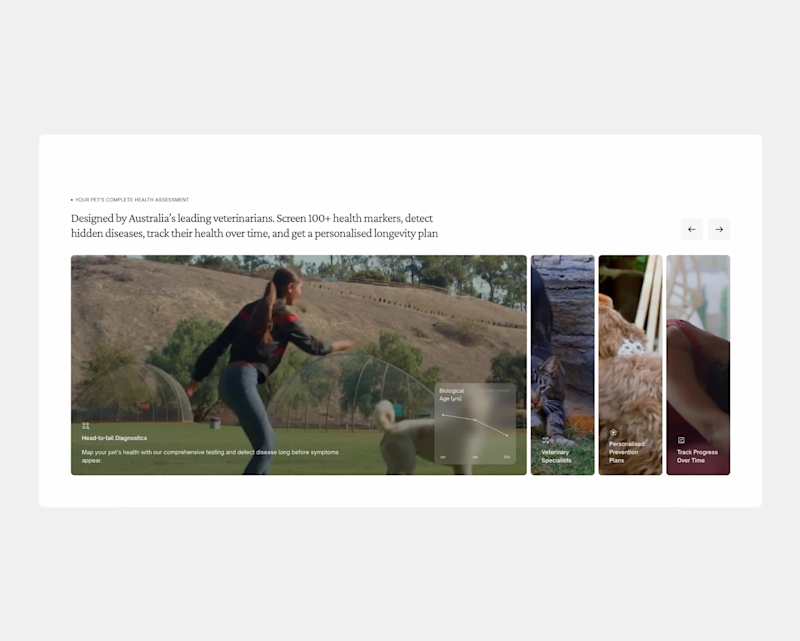Click the bullet dot before the section label
Image resolution: width=800 pixels, height=641 pixels.
pos(72,200)
